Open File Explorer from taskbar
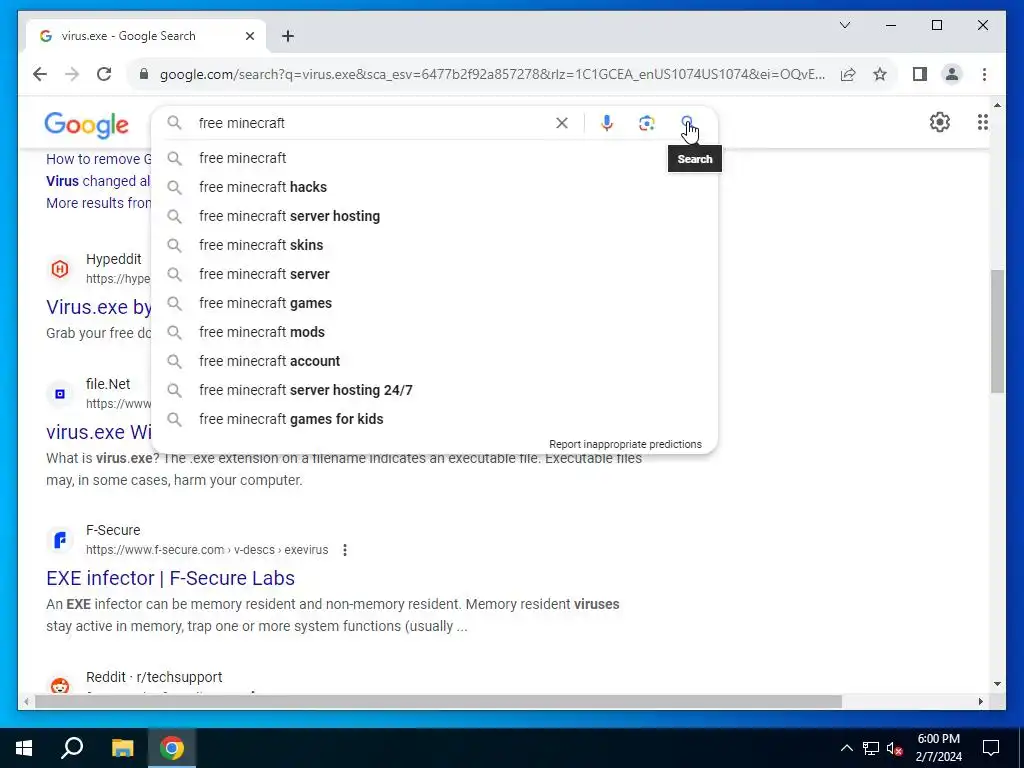This screenshot has width=1024, height=768. click(122, 748)
